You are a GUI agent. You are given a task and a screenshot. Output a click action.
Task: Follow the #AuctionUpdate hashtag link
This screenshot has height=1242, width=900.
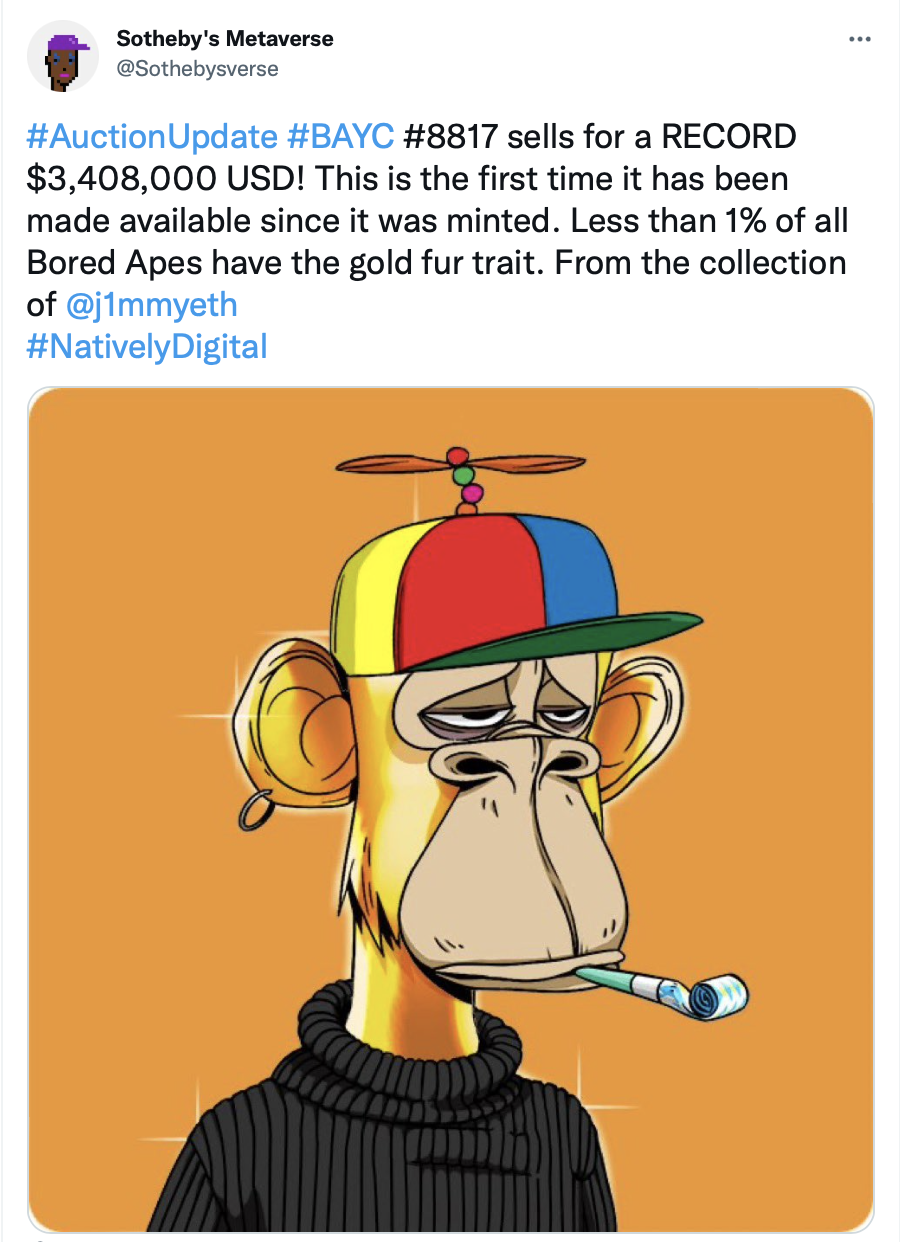pos(153,135)
